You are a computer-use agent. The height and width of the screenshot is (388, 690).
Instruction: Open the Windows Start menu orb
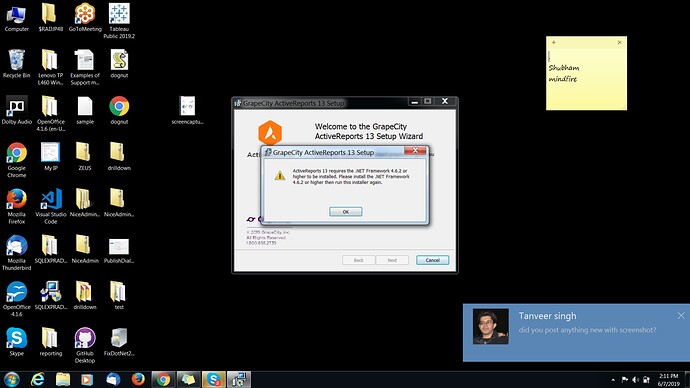(11, 379)
